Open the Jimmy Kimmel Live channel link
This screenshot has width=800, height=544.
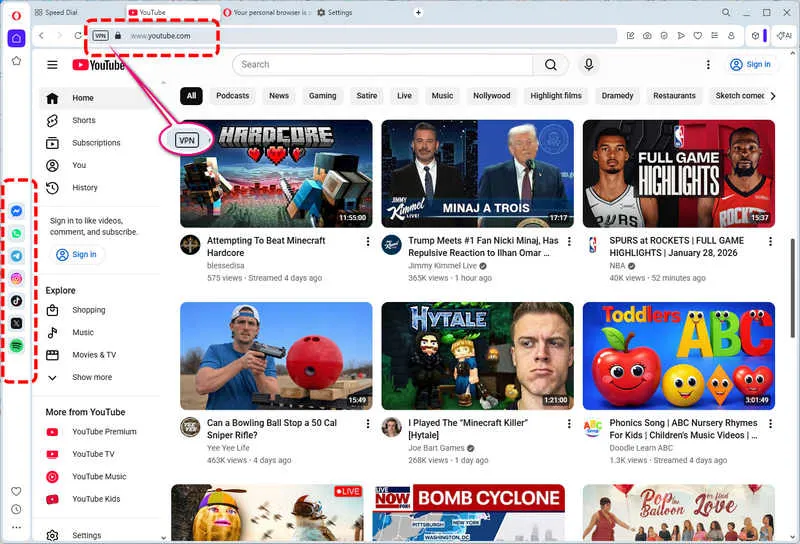point(442,266)
